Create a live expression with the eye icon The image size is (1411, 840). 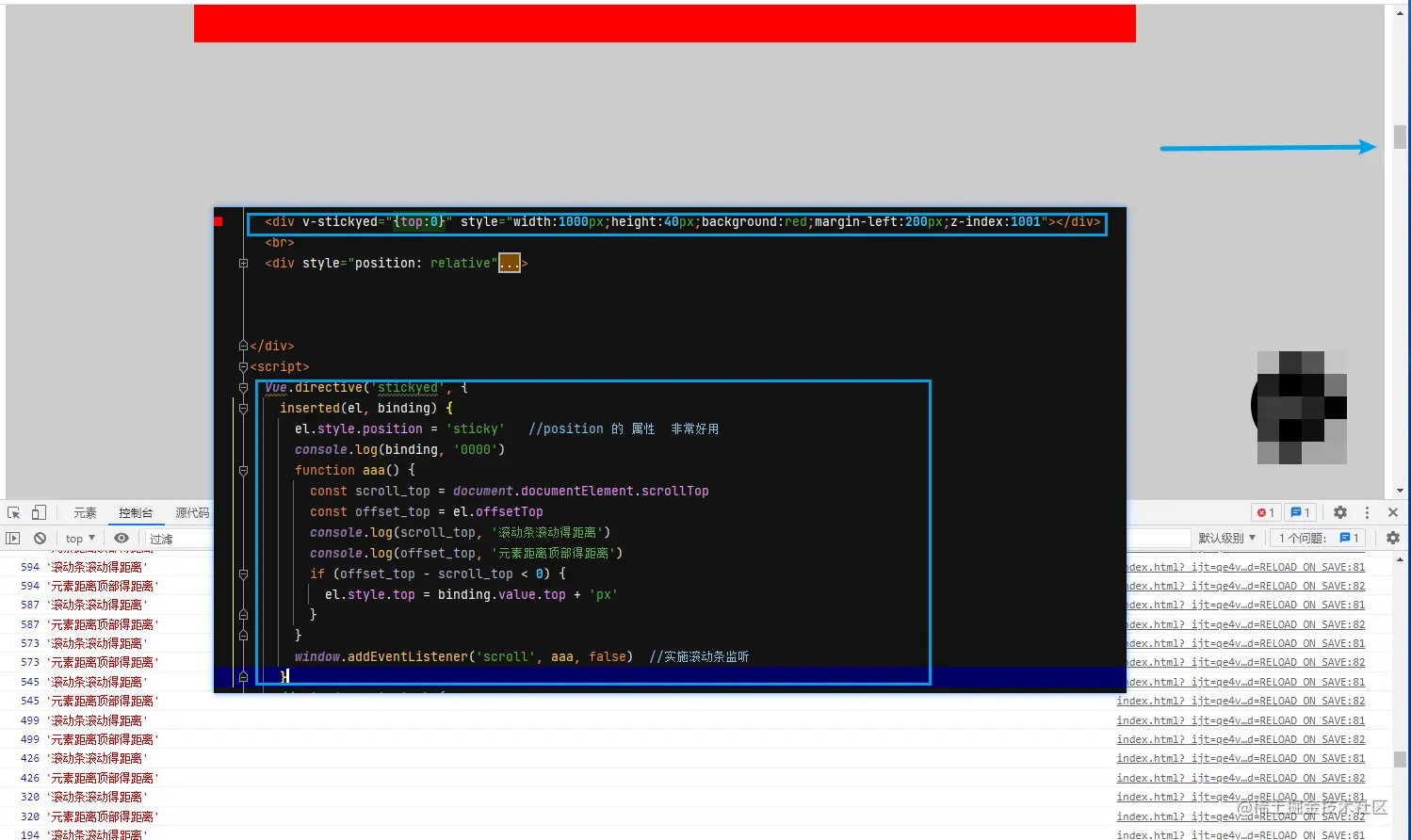click(x=122, y=539)
